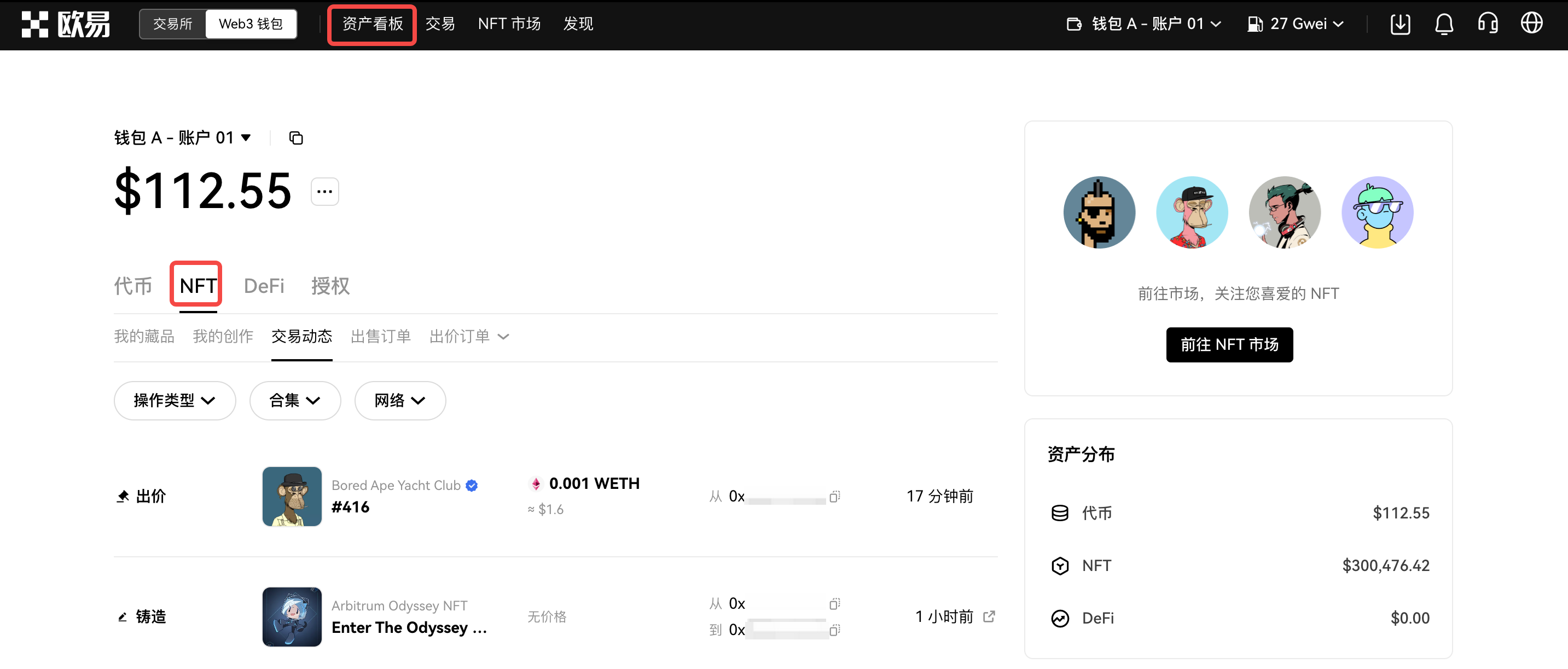Open 资产看板 in top navigation
This screenshot has width=1568, height=669.
coord(373,25)
